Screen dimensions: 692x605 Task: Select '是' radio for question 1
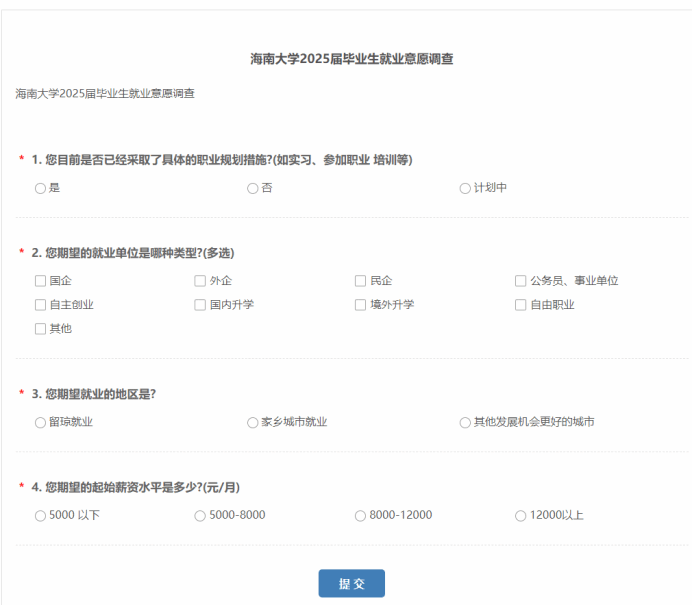(40, 188)
